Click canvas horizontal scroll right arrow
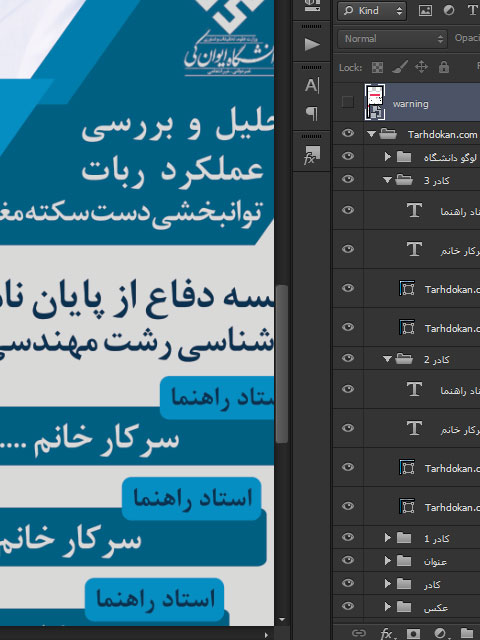The width and height of the screenshot is (480, 640). pos(267,635)
